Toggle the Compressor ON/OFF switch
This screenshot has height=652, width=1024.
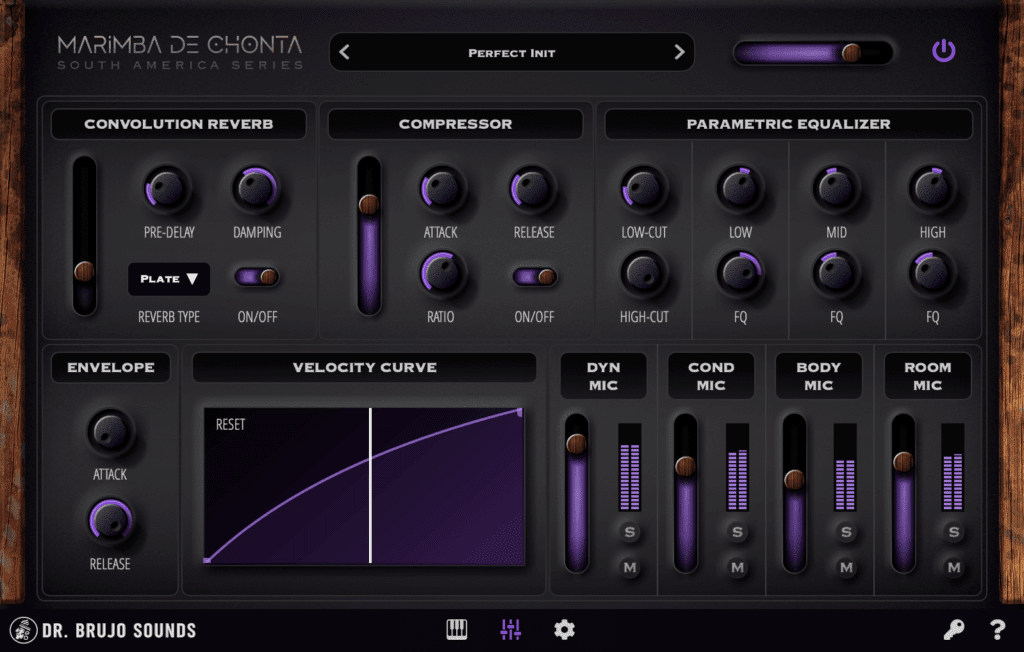pos(536,278)
